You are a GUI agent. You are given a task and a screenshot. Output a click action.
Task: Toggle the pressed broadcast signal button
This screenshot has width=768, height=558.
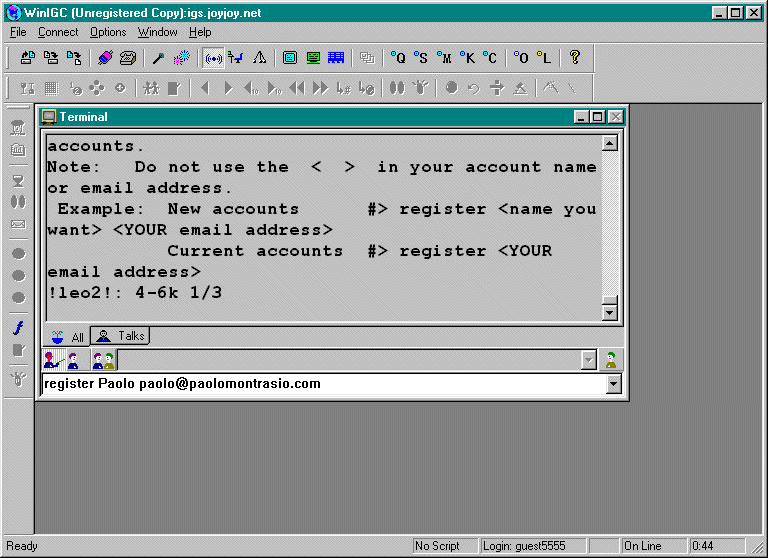(x=213, y=58)
